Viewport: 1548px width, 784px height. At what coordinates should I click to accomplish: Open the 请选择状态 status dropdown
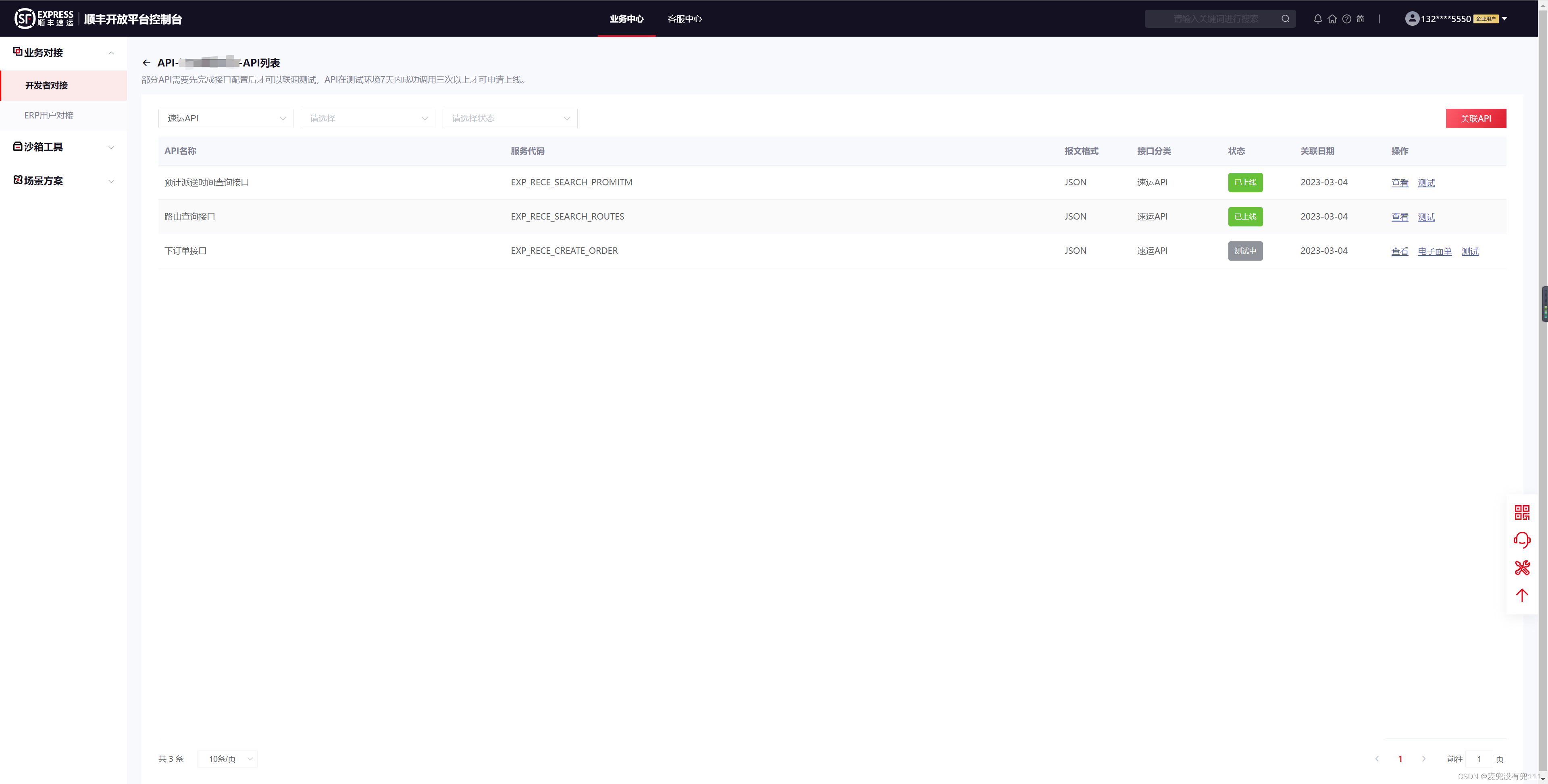pyautogui.click(x=510, y=118)
